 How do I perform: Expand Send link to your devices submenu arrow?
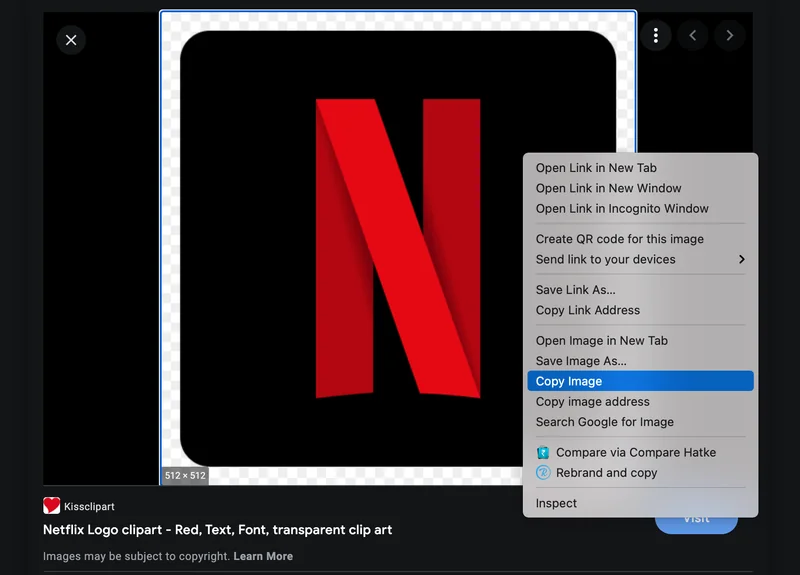click(x=741, y=260)
